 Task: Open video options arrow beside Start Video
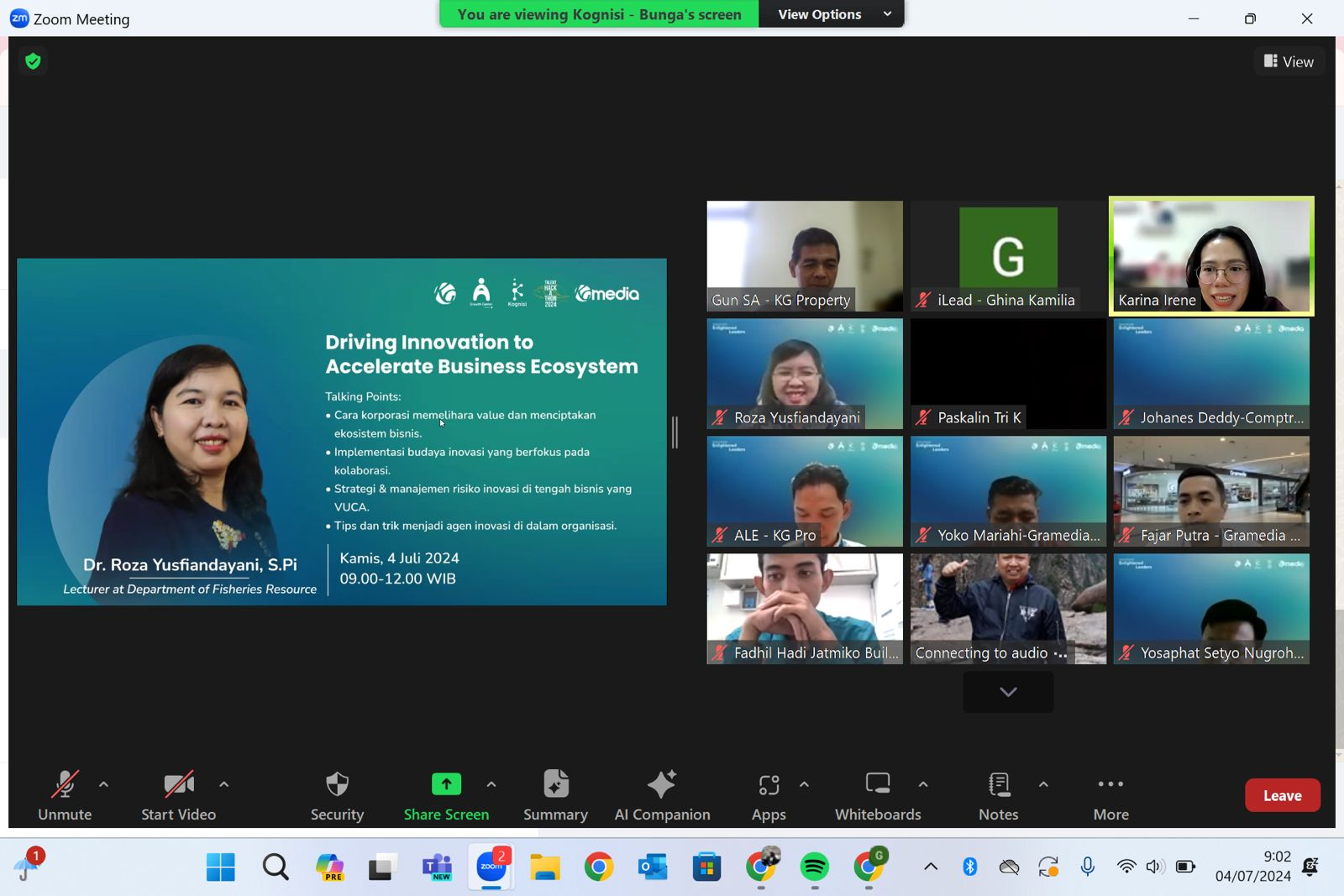(x=223, y=784)
